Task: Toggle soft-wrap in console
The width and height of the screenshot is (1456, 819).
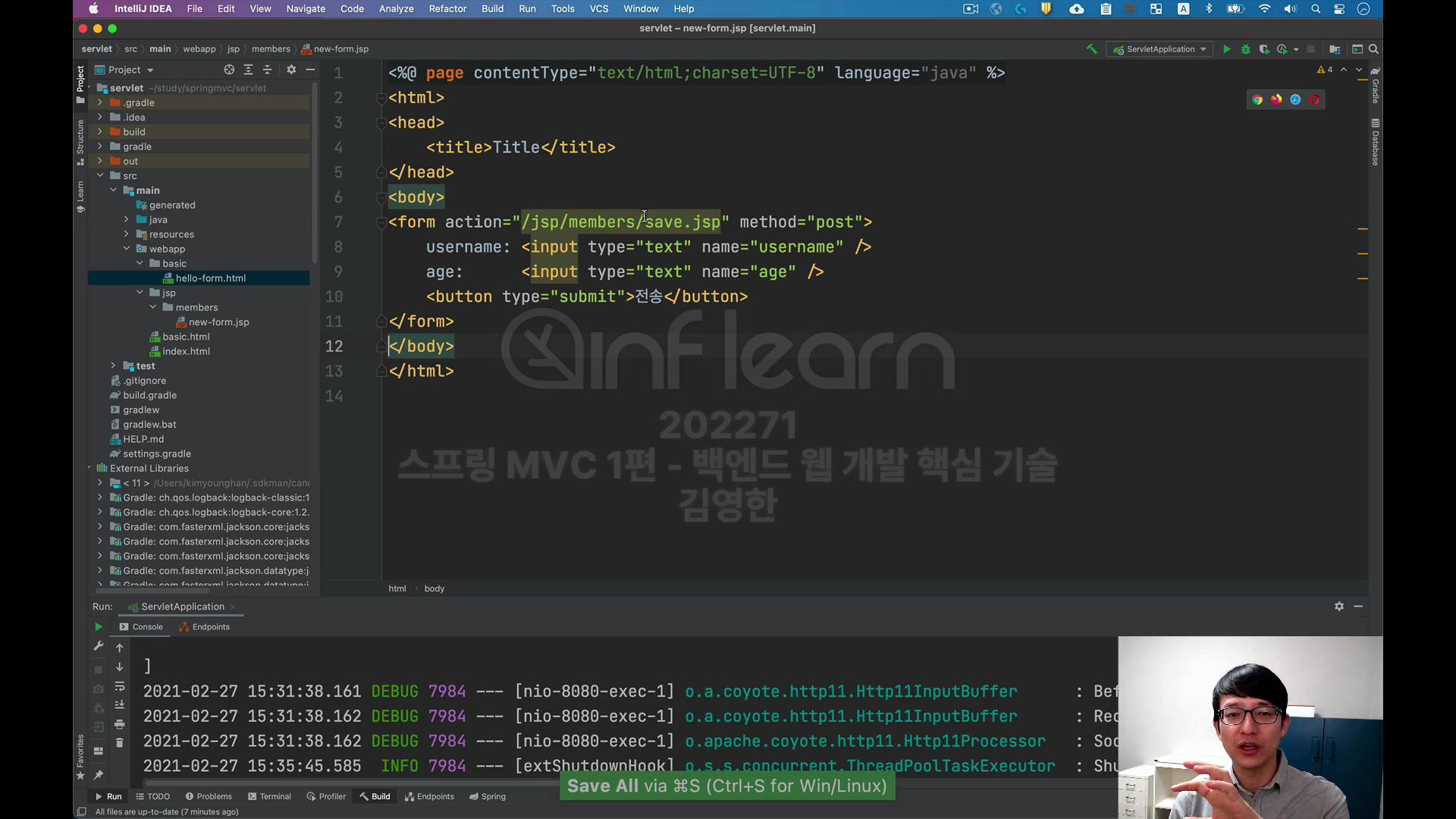Action: pos(119,686)
